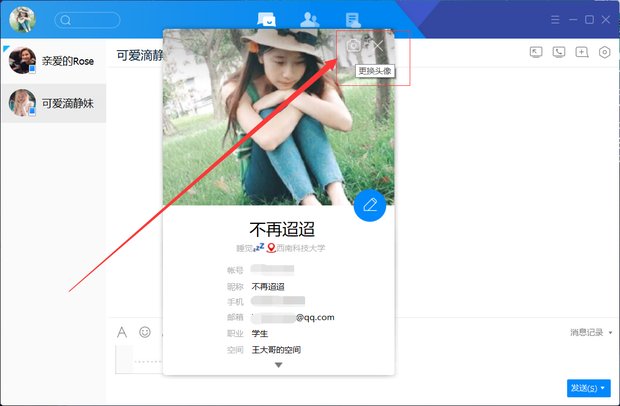This screenshot has width=620, height=406.
Task: Click the 睡觉 status text
Action: coord(244,248)
